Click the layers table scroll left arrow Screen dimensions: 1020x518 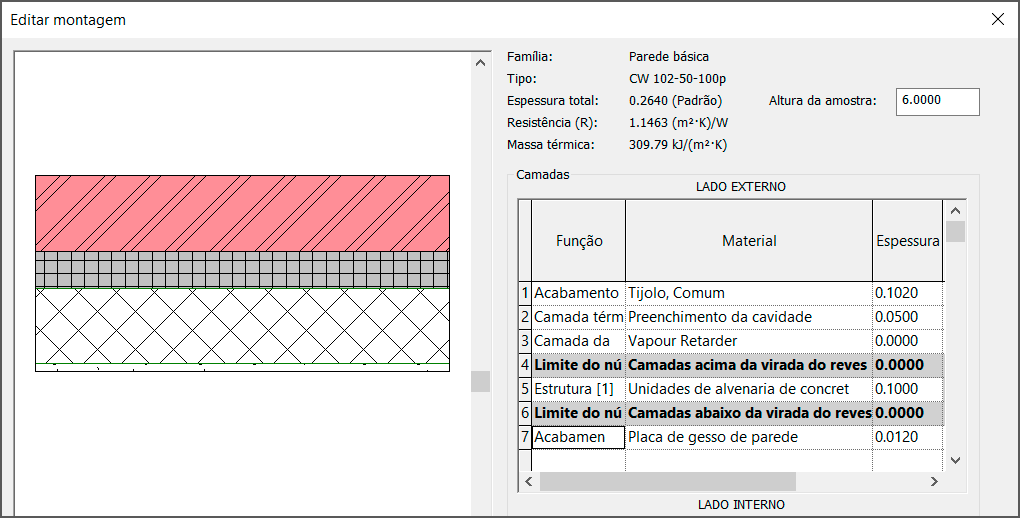click(x=527, y=481)
